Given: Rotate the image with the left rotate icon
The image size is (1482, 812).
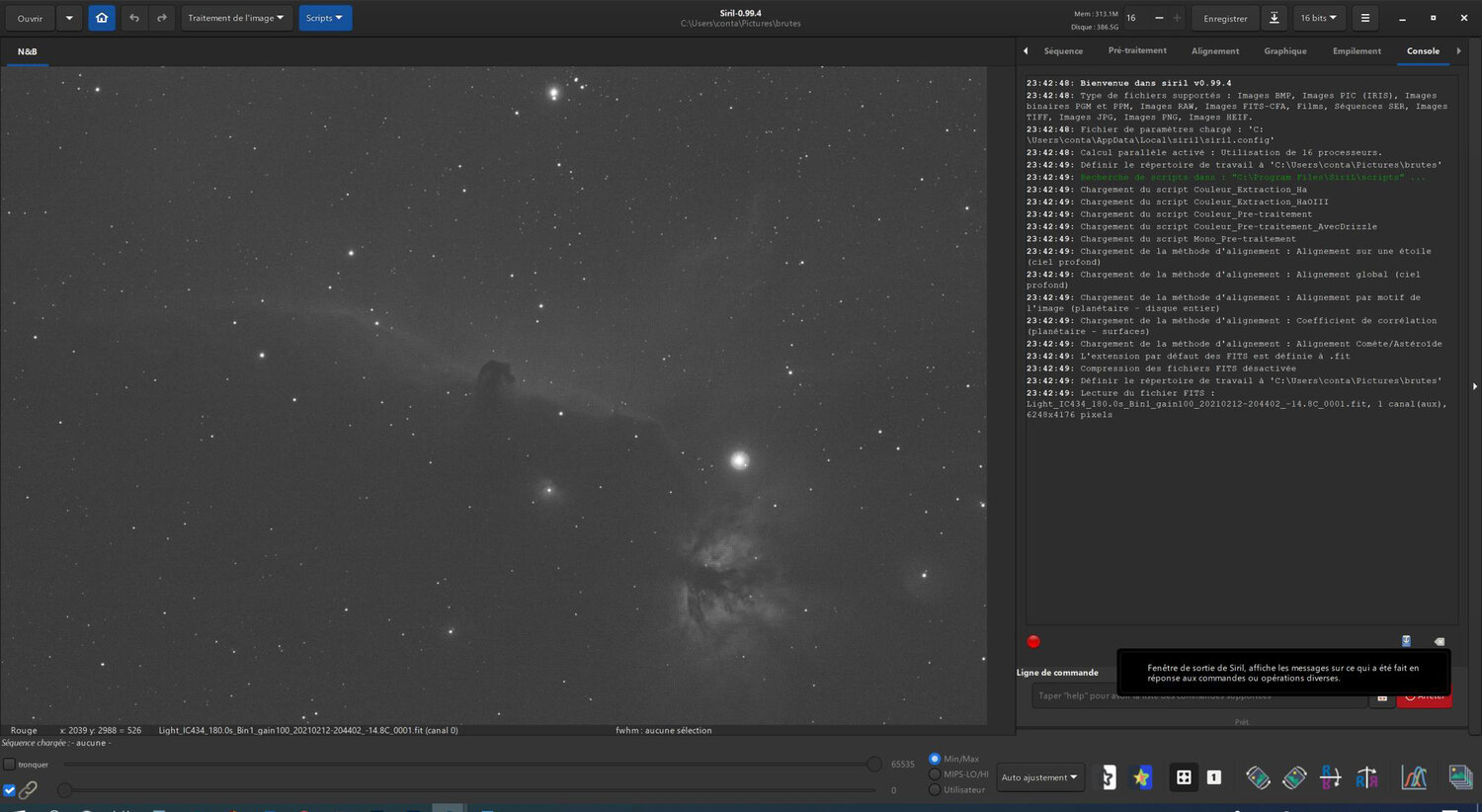Looking at the screenshot, I should coord(1258,777).
